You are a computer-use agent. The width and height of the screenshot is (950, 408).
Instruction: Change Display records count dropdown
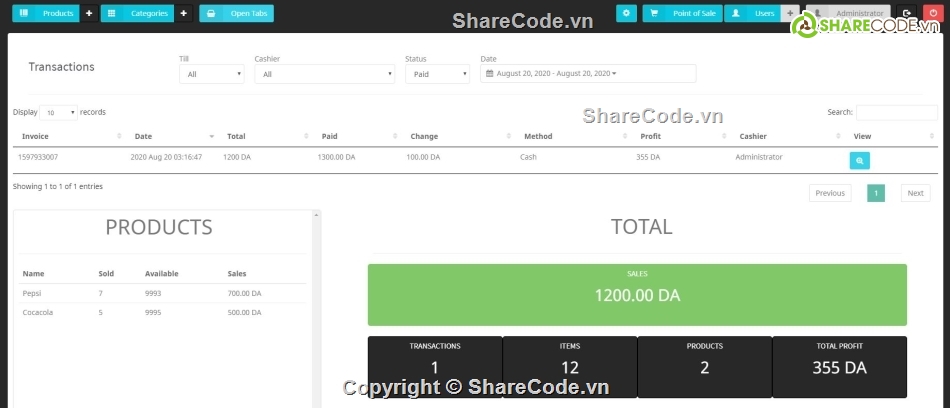click(x=59, y=113)
